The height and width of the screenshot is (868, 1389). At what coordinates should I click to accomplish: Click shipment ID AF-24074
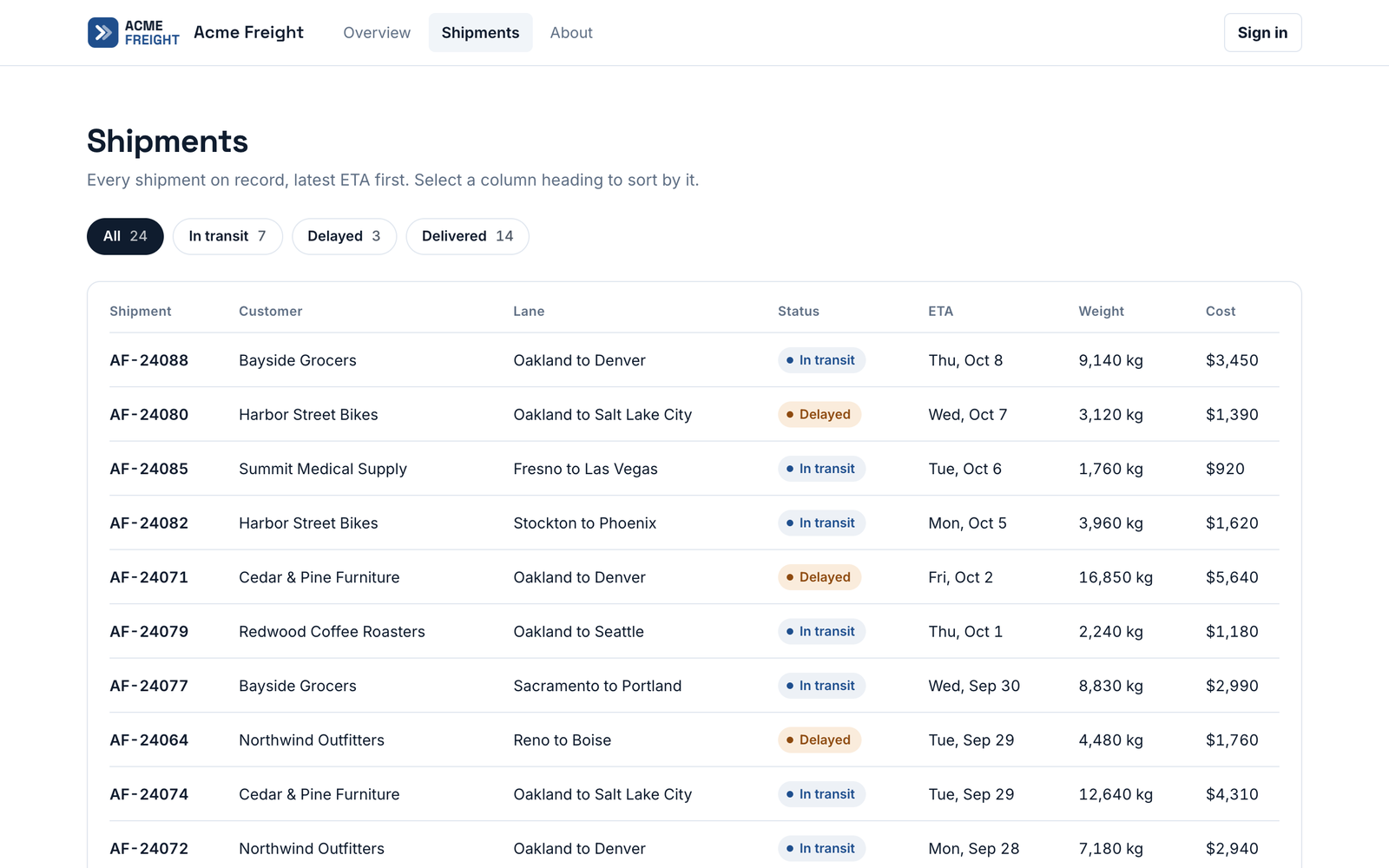point(148,794)
